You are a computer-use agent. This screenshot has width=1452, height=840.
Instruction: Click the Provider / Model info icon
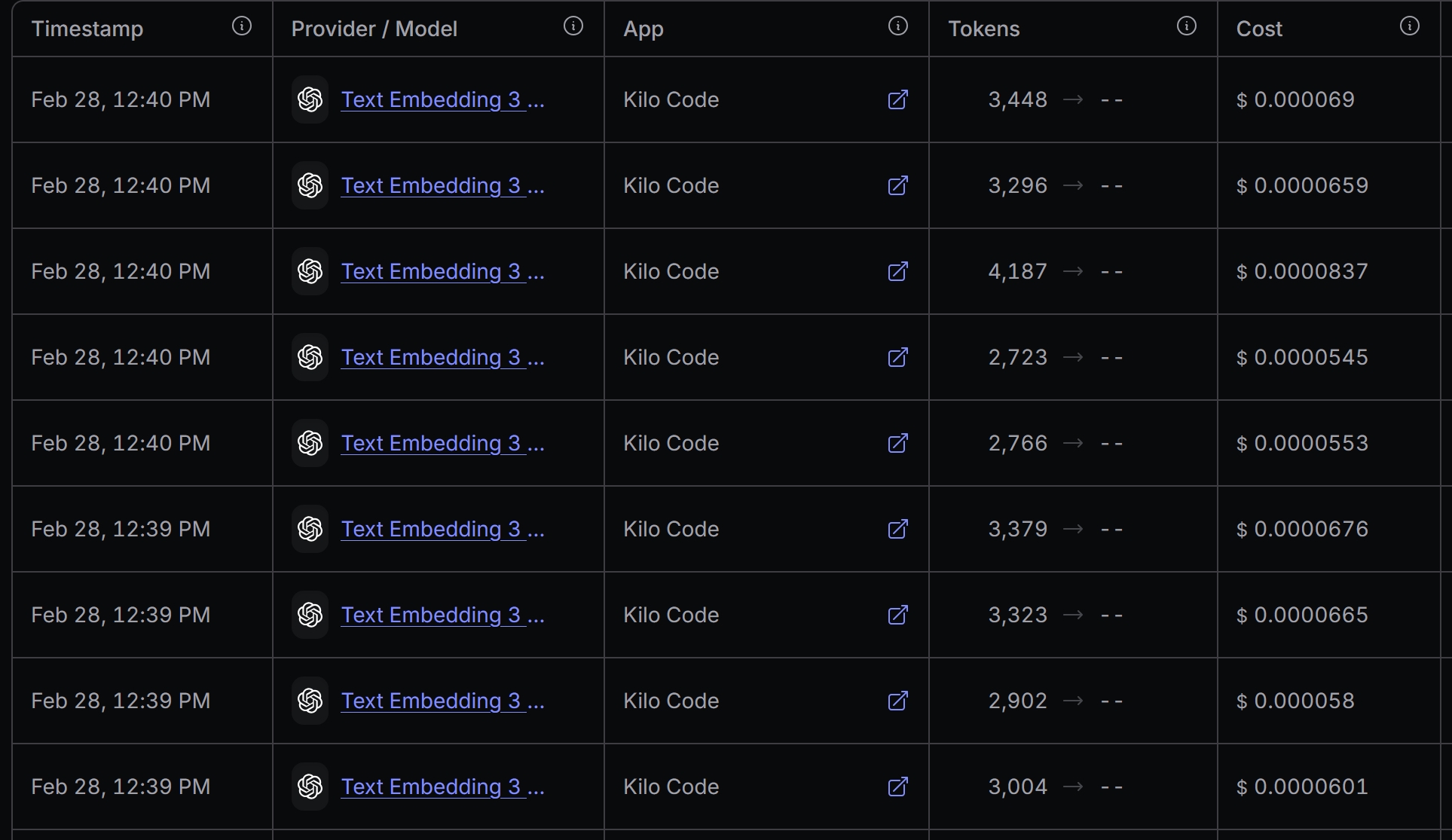pyautogui.click(x=573, y=26)
